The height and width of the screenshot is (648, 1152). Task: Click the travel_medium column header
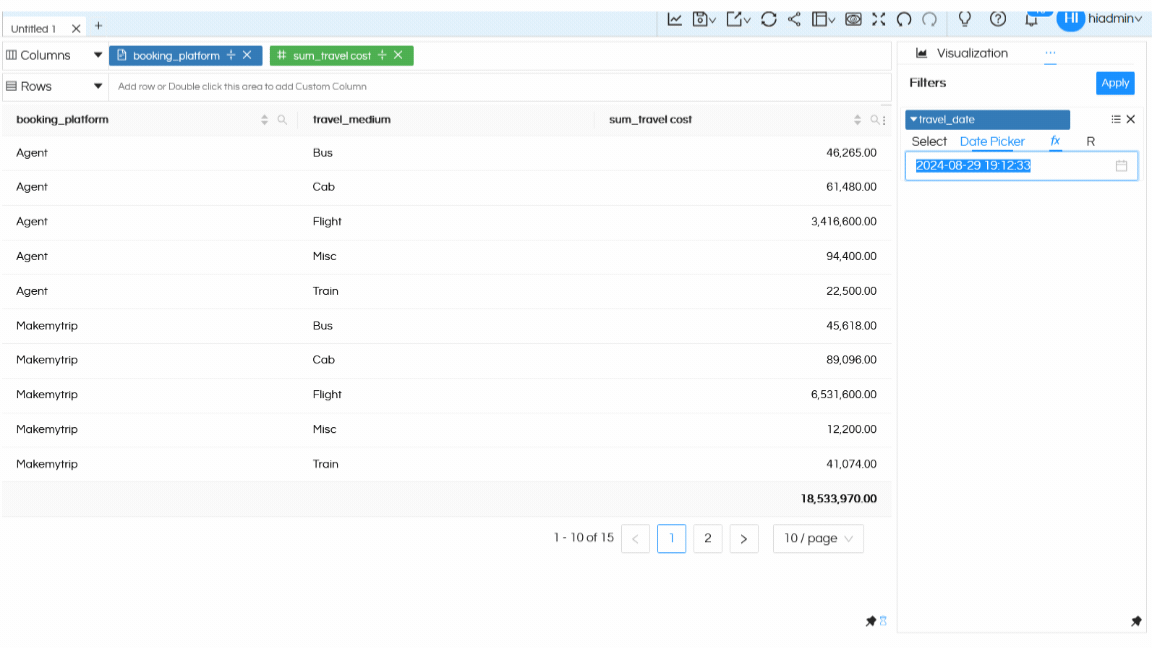point(352,120)
